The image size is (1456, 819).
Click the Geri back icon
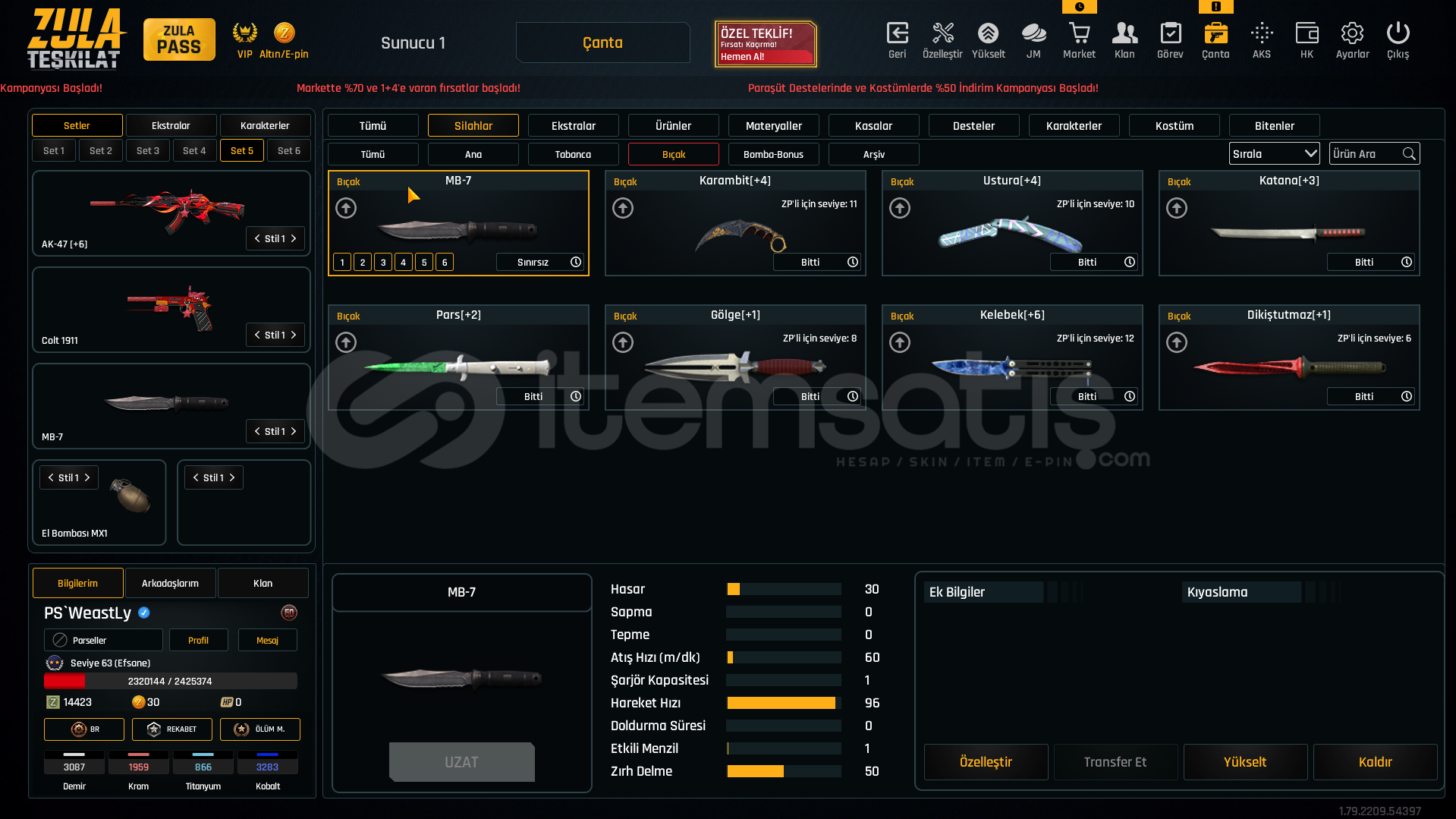pos(897,33)
